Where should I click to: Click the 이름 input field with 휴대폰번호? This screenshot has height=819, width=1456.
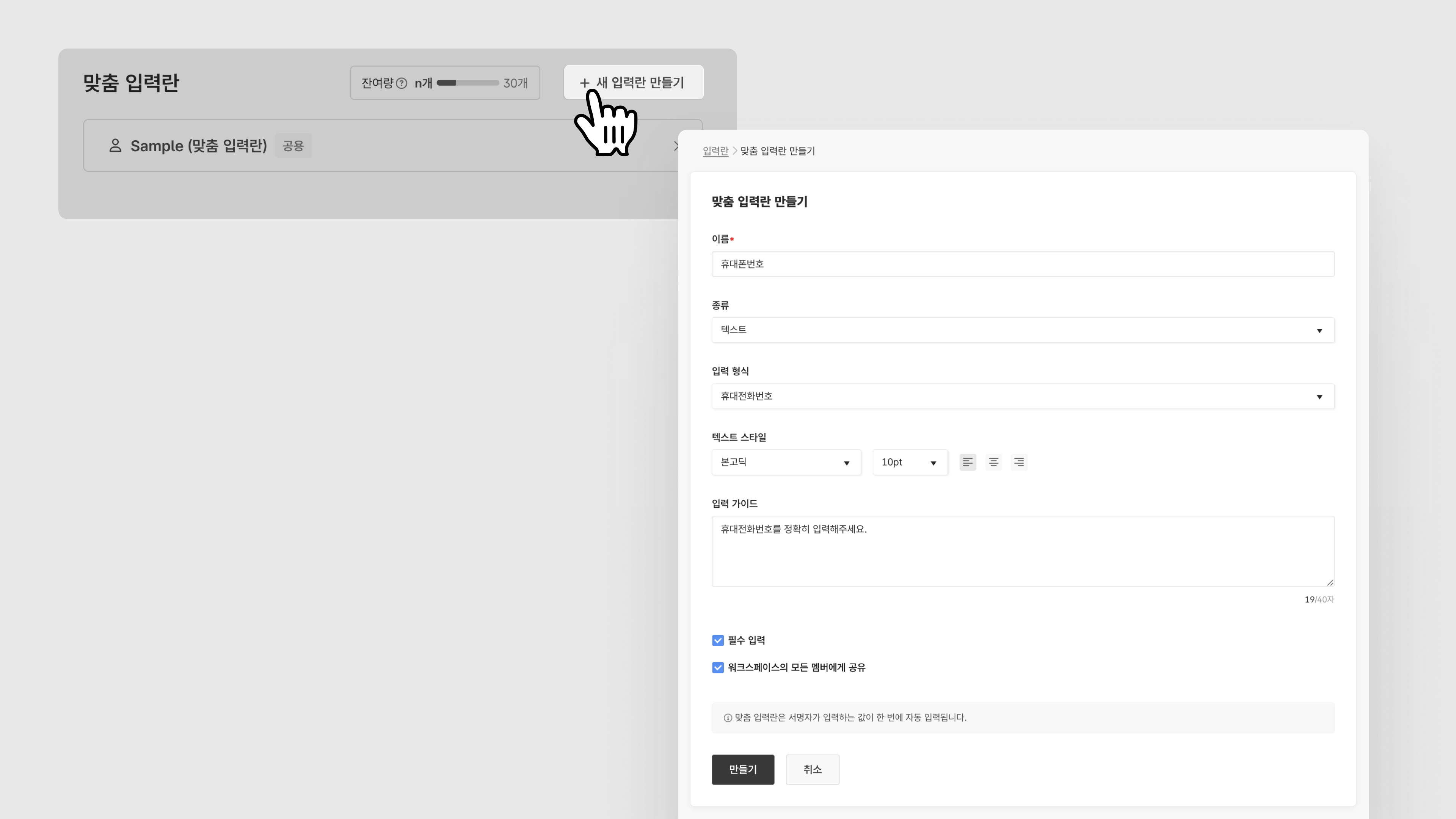[1022, 264]
